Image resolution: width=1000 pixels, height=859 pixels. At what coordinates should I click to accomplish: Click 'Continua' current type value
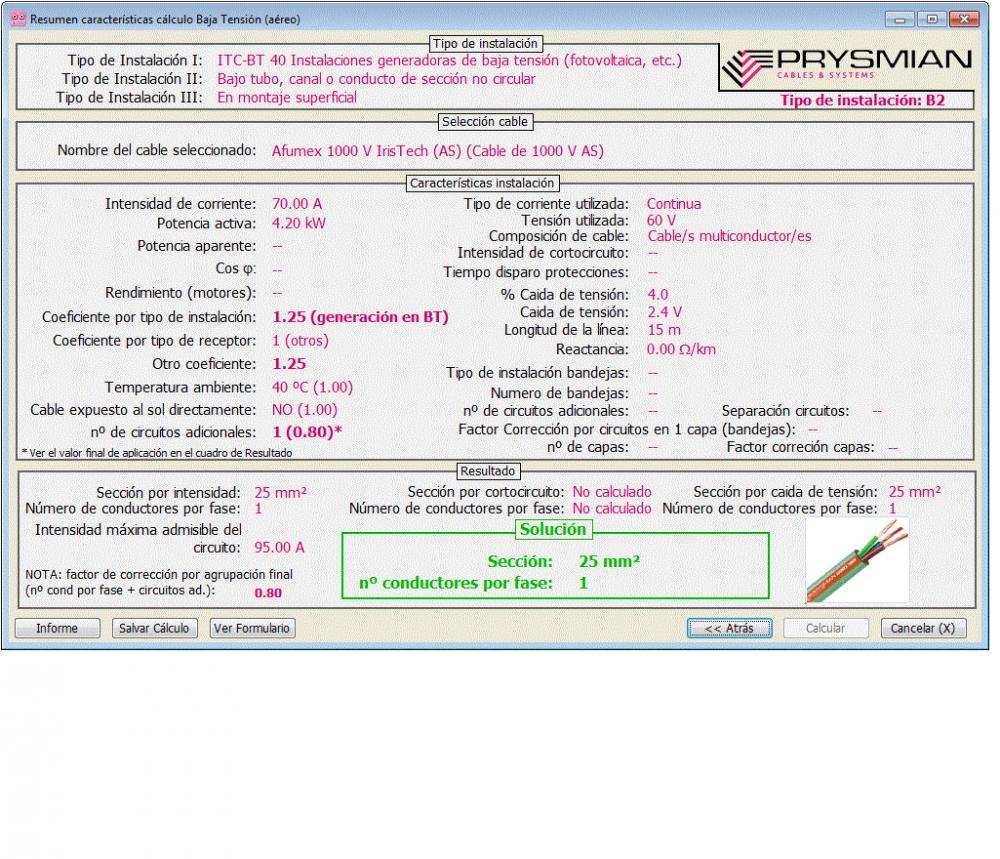pyautogui.click(x=673, y=204)
